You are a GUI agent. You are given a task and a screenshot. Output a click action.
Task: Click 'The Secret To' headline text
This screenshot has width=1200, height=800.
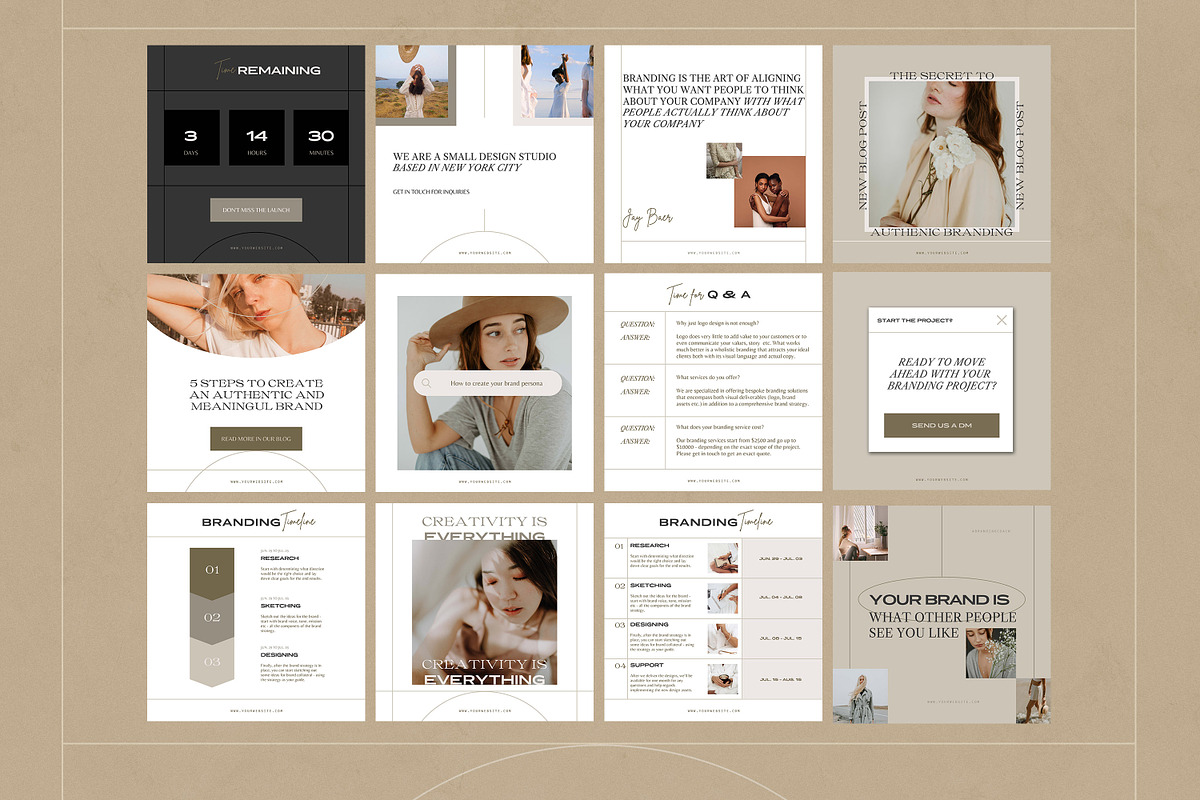pos(942,76)
